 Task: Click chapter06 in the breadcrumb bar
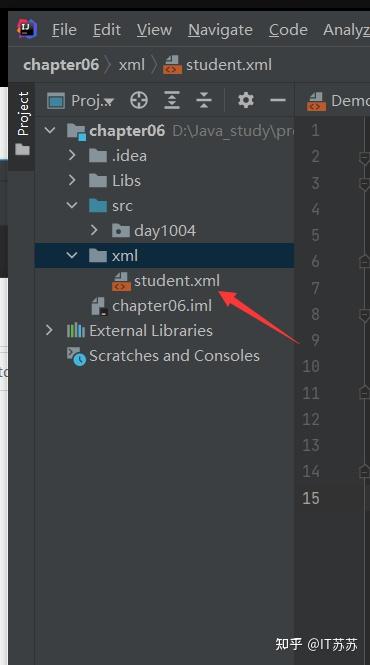(x=61, y=65)
